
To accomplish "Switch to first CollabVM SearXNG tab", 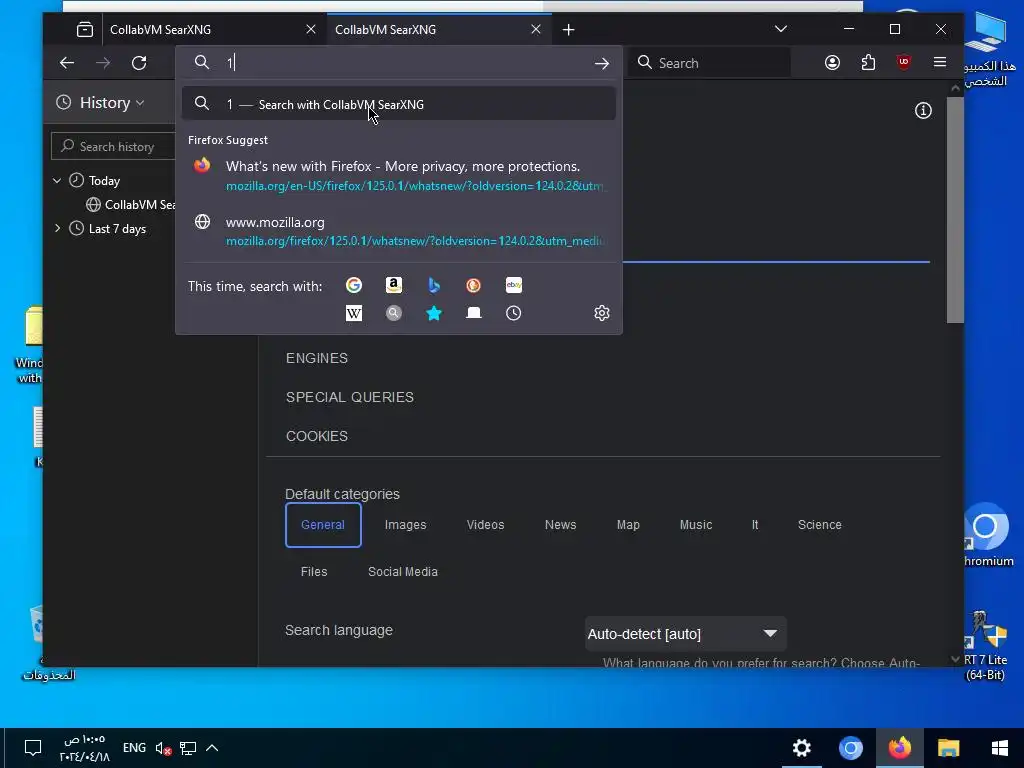I will point(202,29).
